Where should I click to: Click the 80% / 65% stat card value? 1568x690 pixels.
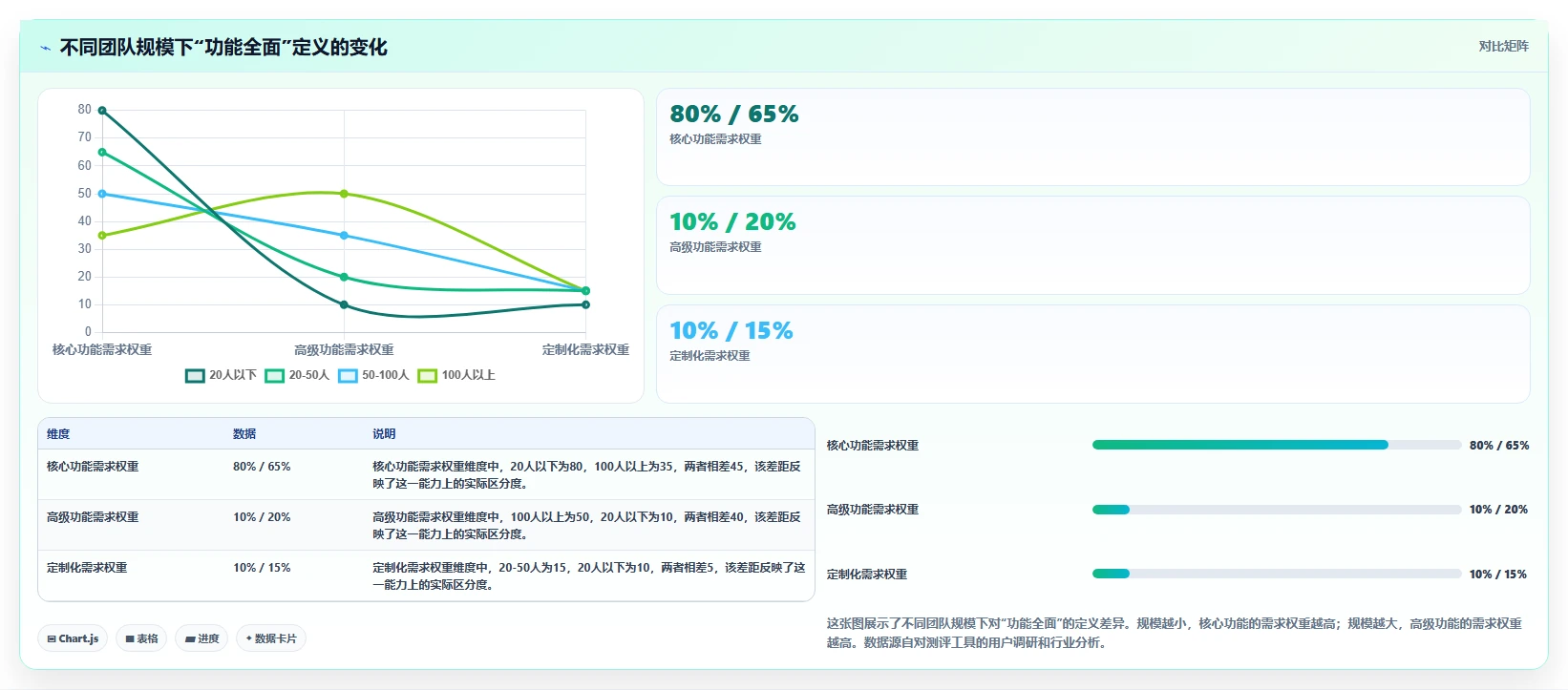click(x=733, y=115)
